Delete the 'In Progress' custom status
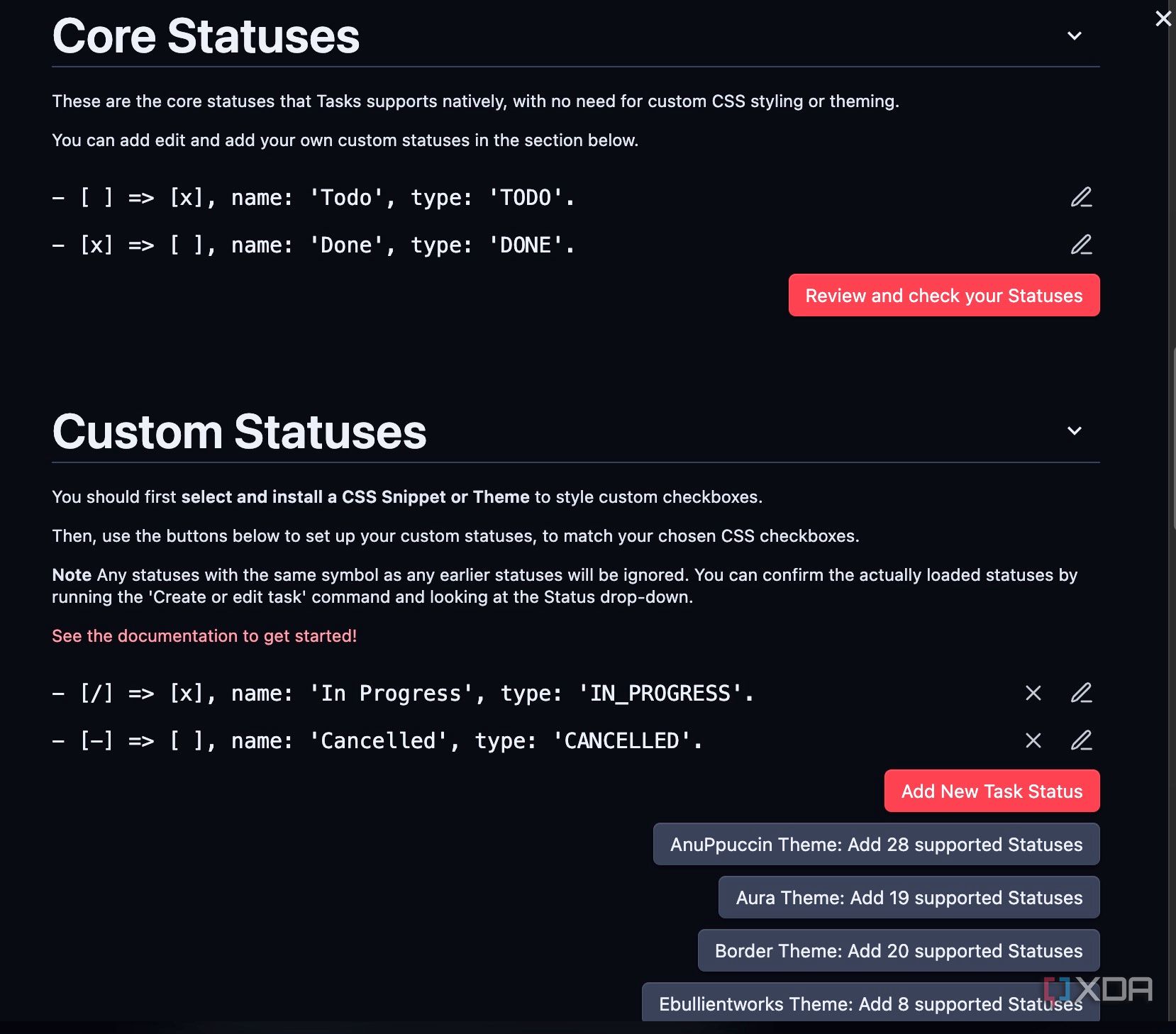The height and width of the screenshot is (1034, 1176). [x=1033, y=693]
